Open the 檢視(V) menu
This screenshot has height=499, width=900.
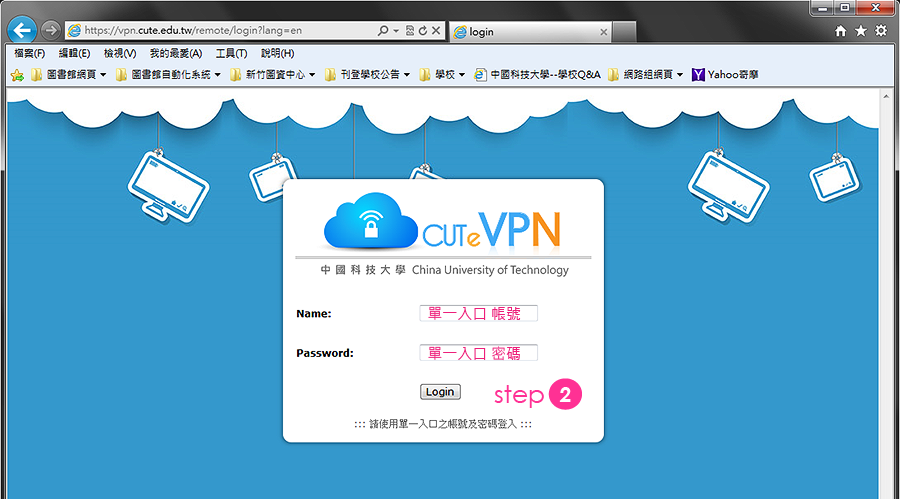[x=120, y=53]
